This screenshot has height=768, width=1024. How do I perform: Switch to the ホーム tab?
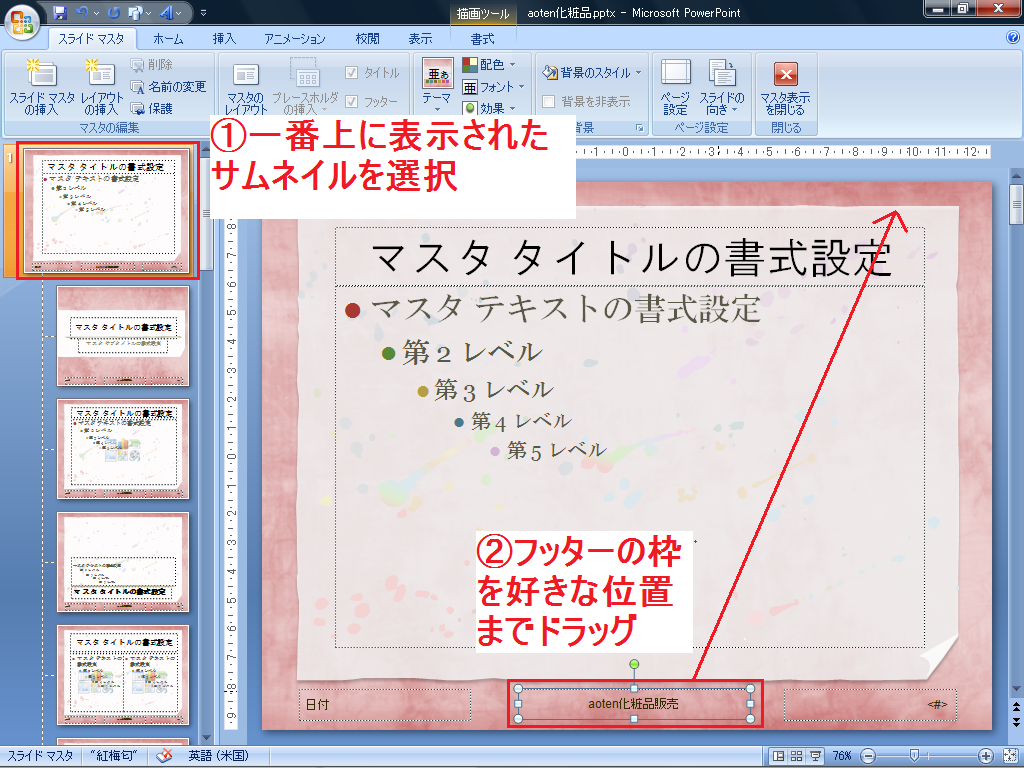(167, 39)
